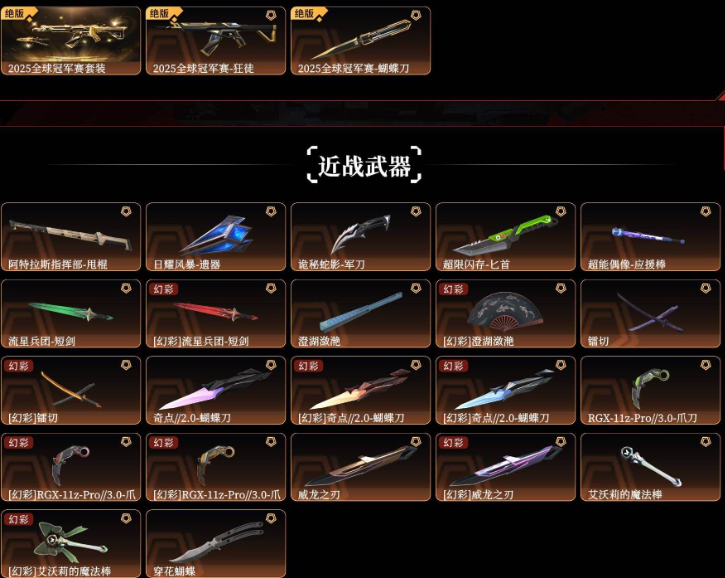
Task: Pick the green RGX-11z-Pro//3.0-爪刀 karambit
Action: coord(650,390)
